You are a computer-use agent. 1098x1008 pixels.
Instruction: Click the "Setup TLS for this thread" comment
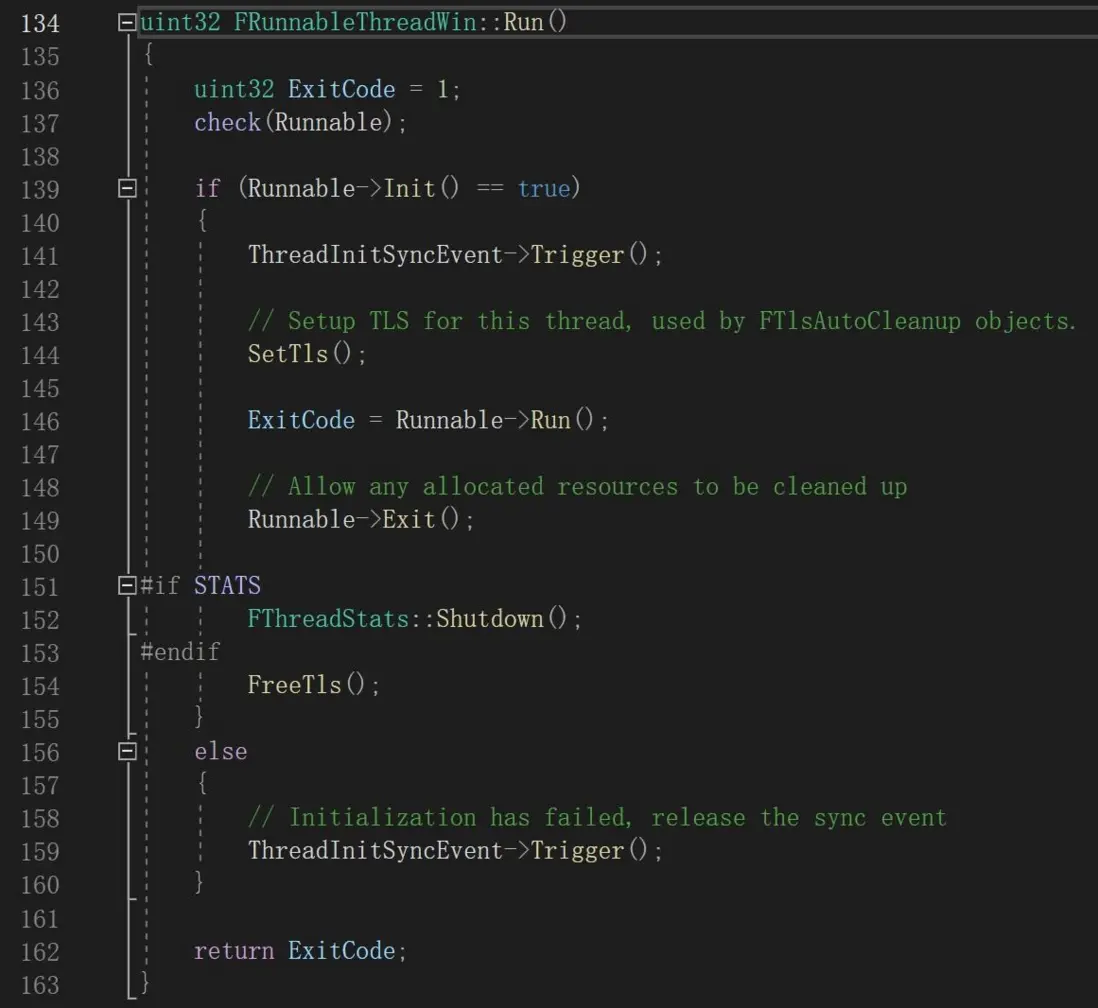pos(662,322)
